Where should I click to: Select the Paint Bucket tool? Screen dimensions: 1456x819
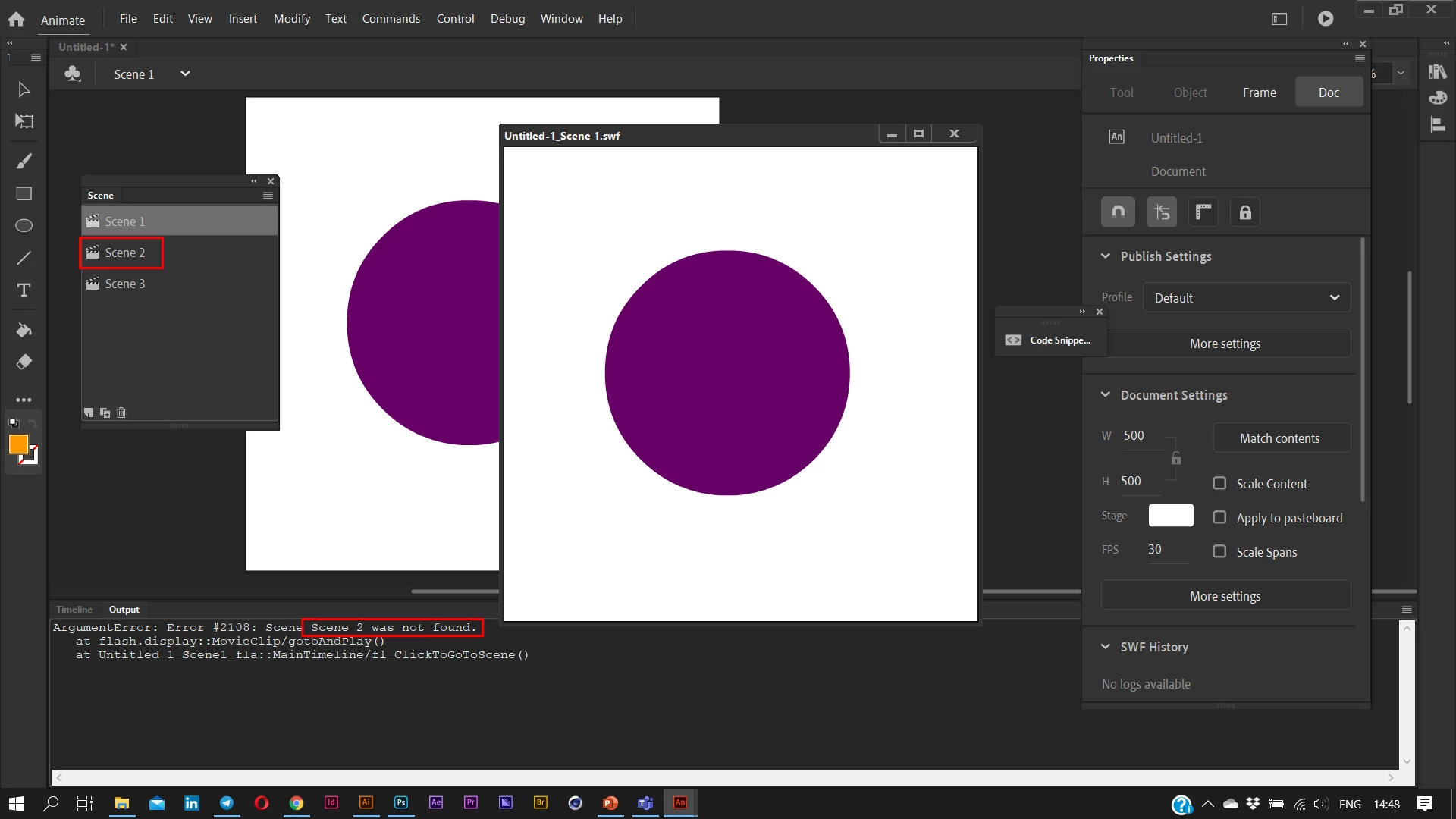(24, 331)
